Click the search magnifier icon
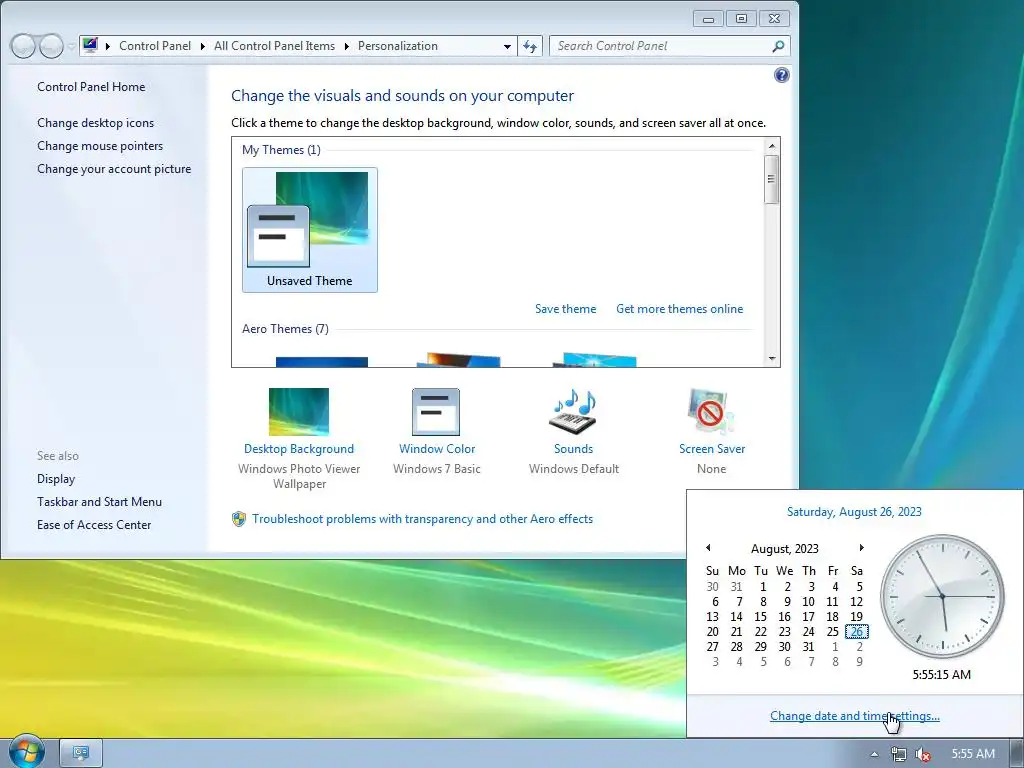1024x768 pixels. coord(777,46)
